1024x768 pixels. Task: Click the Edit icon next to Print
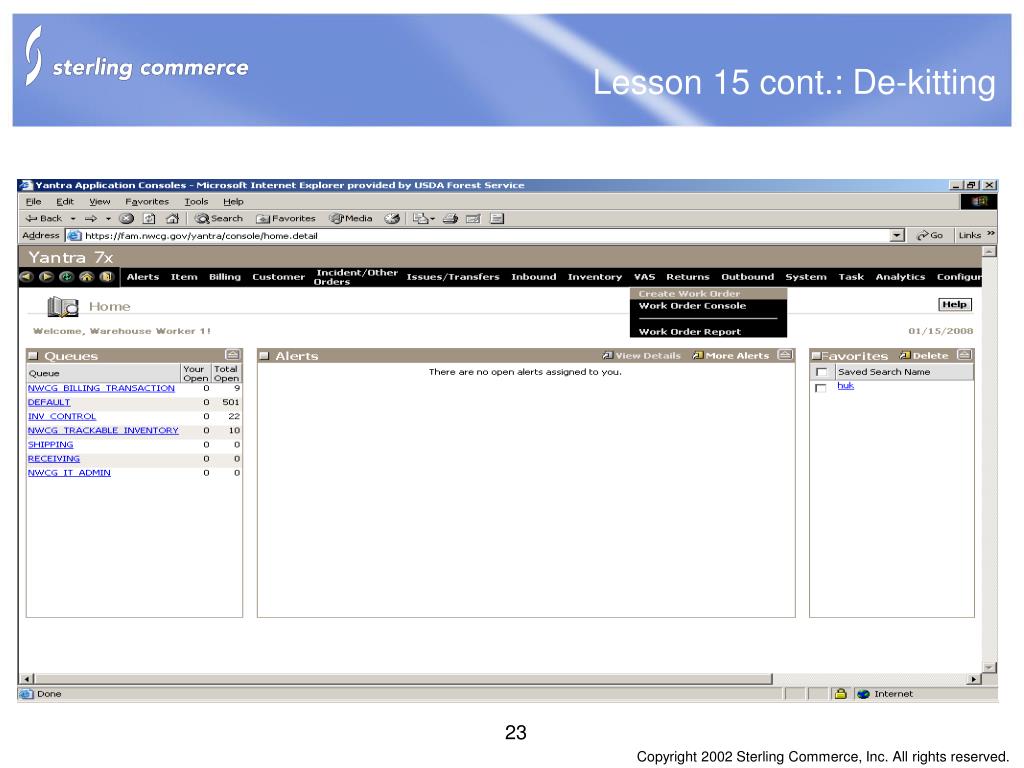[473, 219]
